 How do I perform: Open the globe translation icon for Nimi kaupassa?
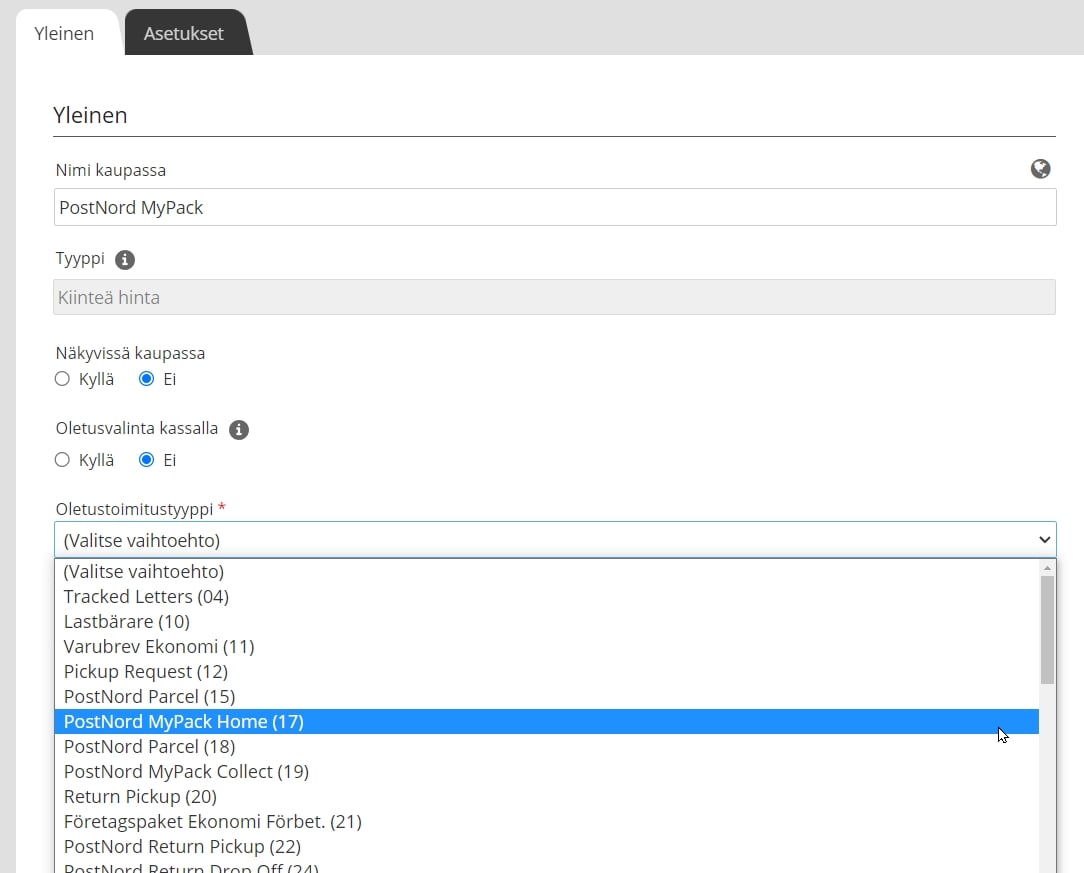tap(1040, 169)
